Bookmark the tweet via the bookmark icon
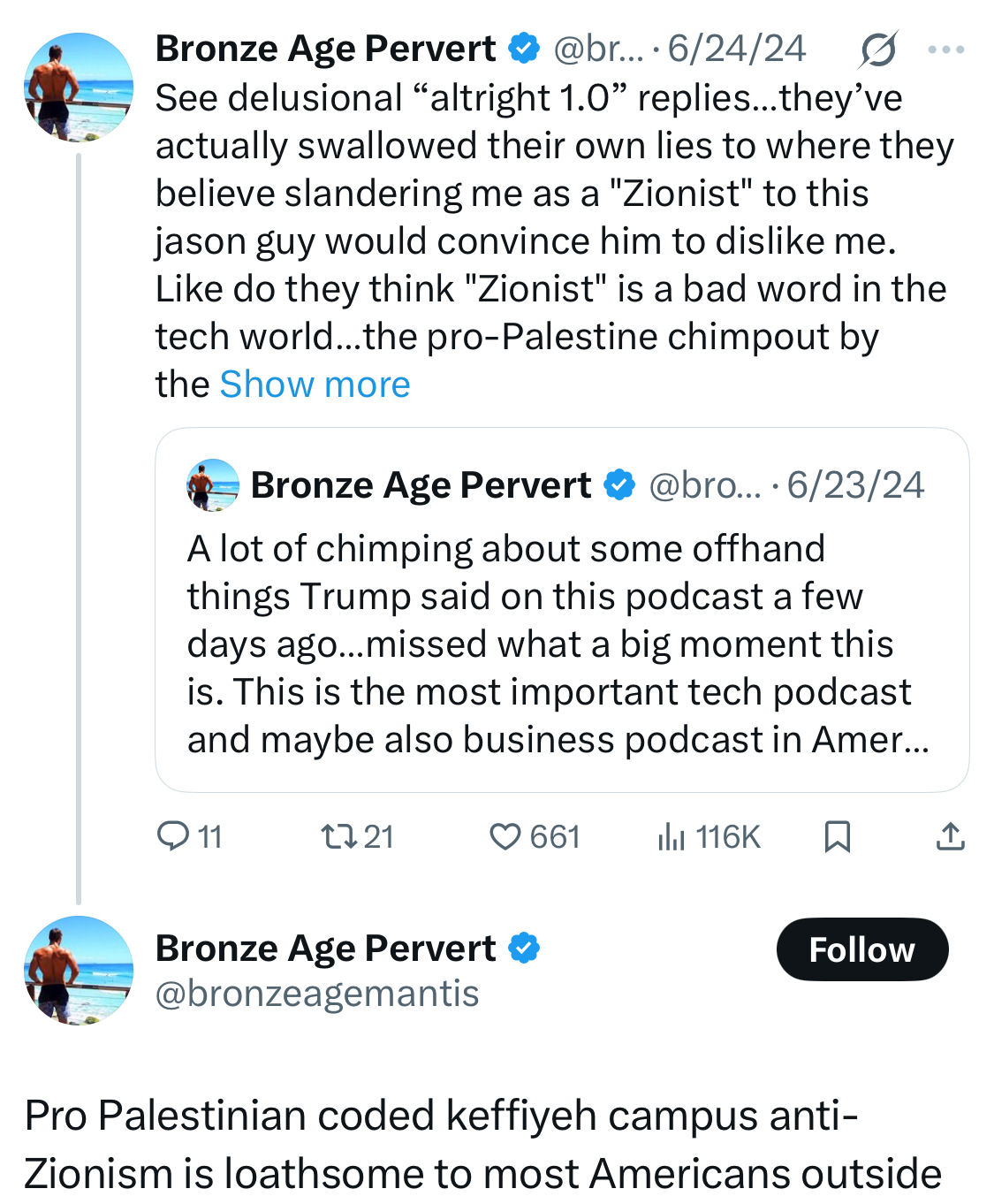 [x=837, y=836]
